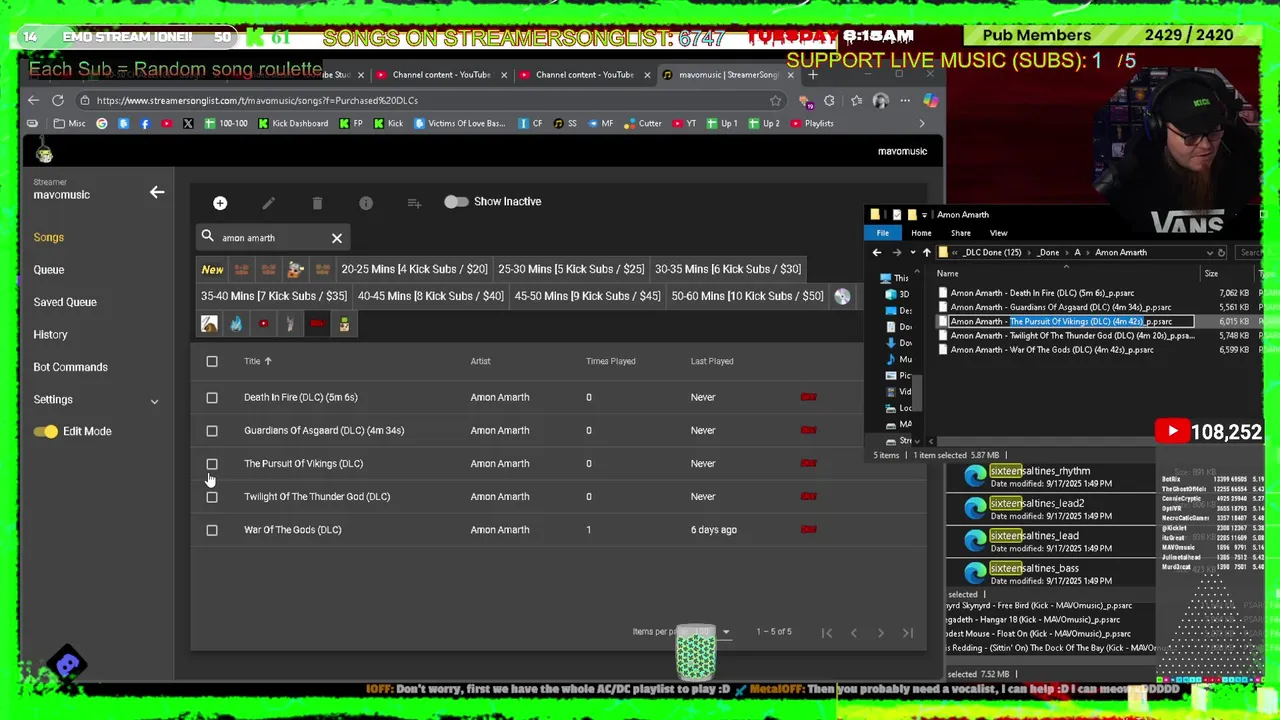Image resolution: width=1280 pixels, height=720 pixels.
Task: Click the delete trash icon in songs toolbar
Action: click(x=317, y=203)
